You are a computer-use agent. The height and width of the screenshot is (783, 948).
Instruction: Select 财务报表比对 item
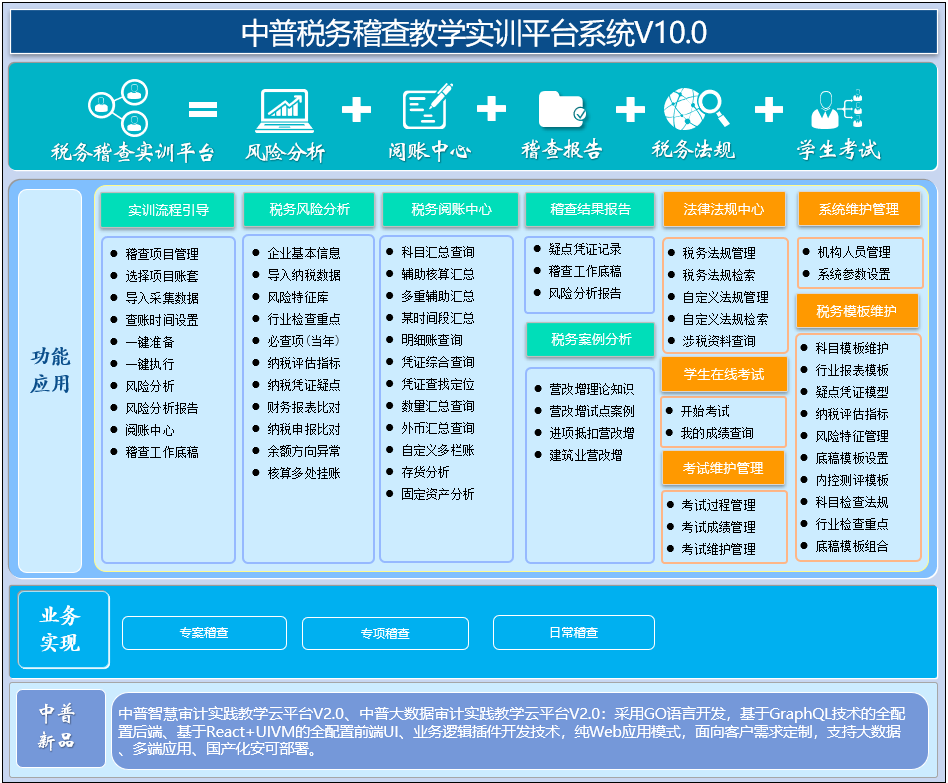pyautogui.click(x=304, y=408)
